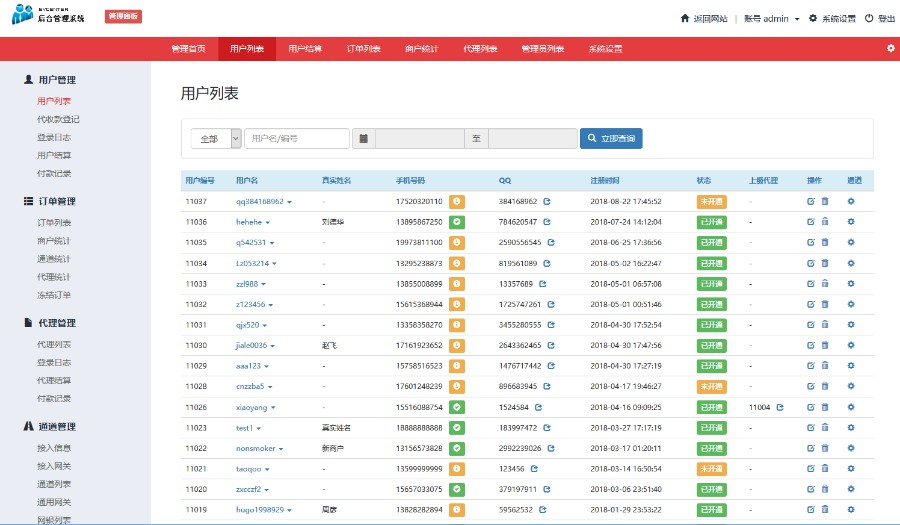Expand dropdown for username xiaoyang
The image size is (900, 525).
click(273, 407)
